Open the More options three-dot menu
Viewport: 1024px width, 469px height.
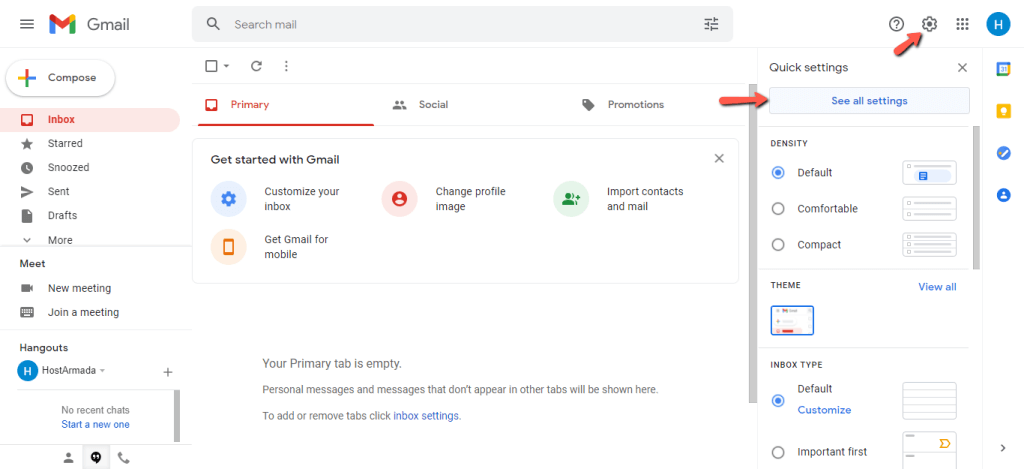point(286,66)
